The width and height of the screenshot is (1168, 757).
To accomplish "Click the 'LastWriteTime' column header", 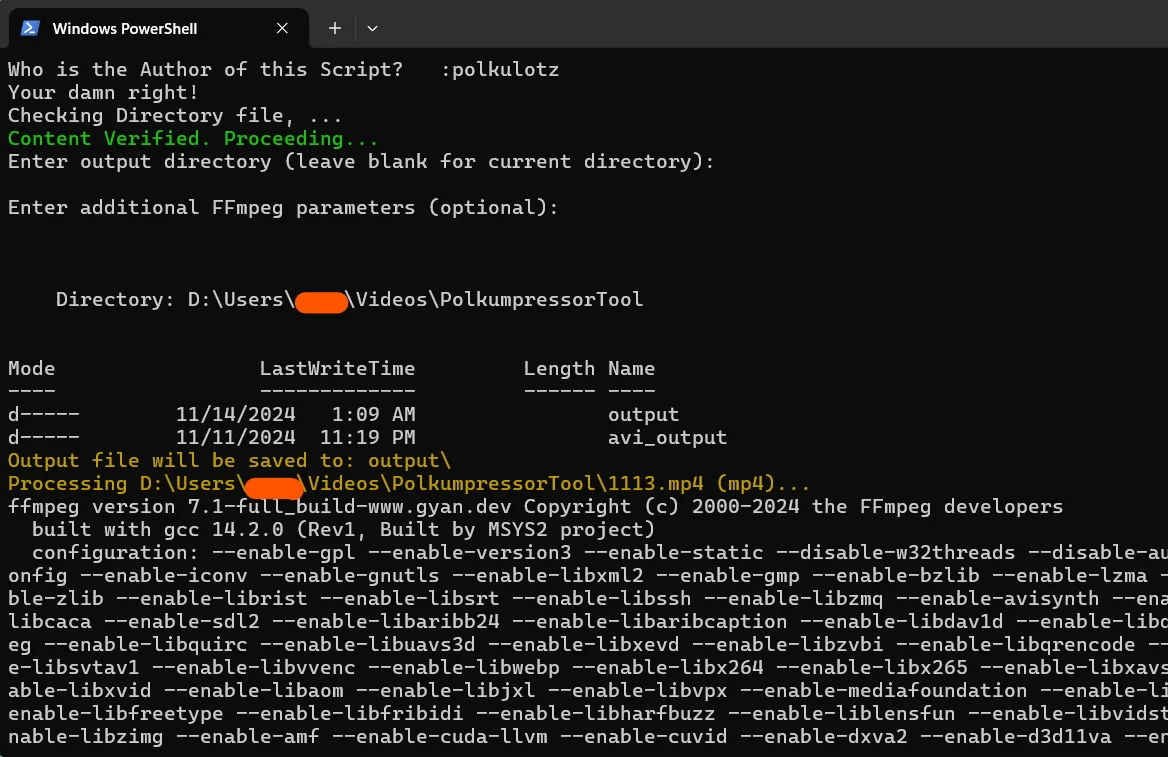I will pos(337,368).
